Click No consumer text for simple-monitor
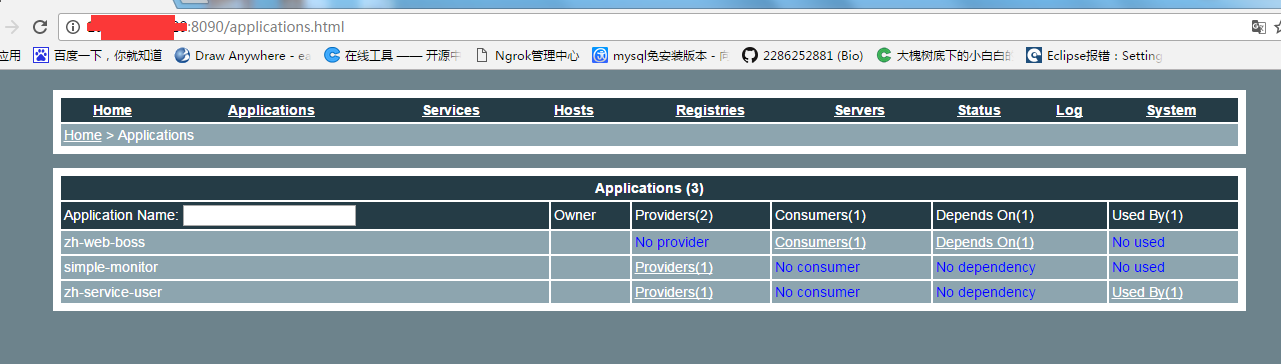Screen dimensions: 1281x364 [x=817, y=267]
